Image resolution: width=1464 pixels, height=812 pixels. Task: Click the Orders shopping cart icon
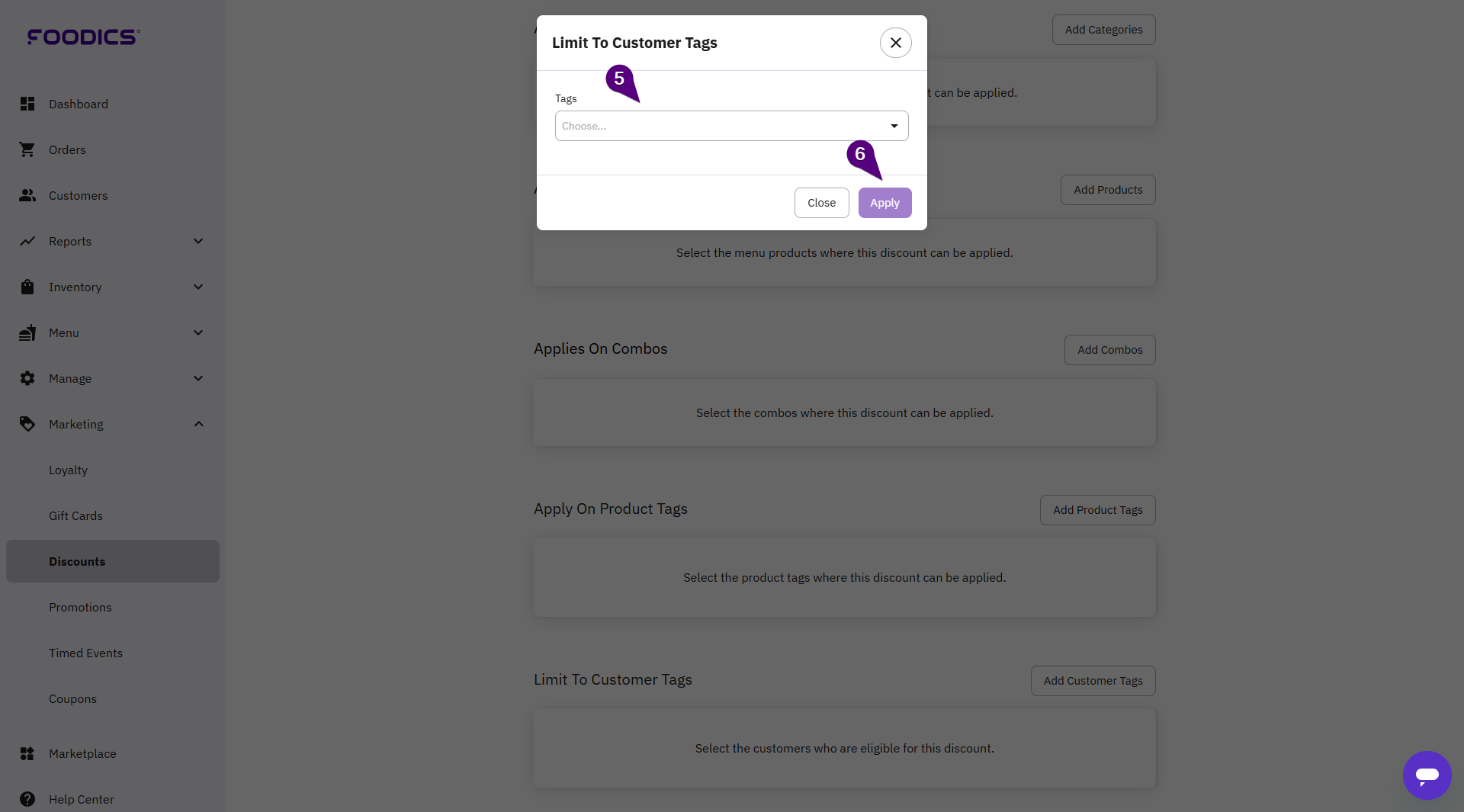pos(27,149)
